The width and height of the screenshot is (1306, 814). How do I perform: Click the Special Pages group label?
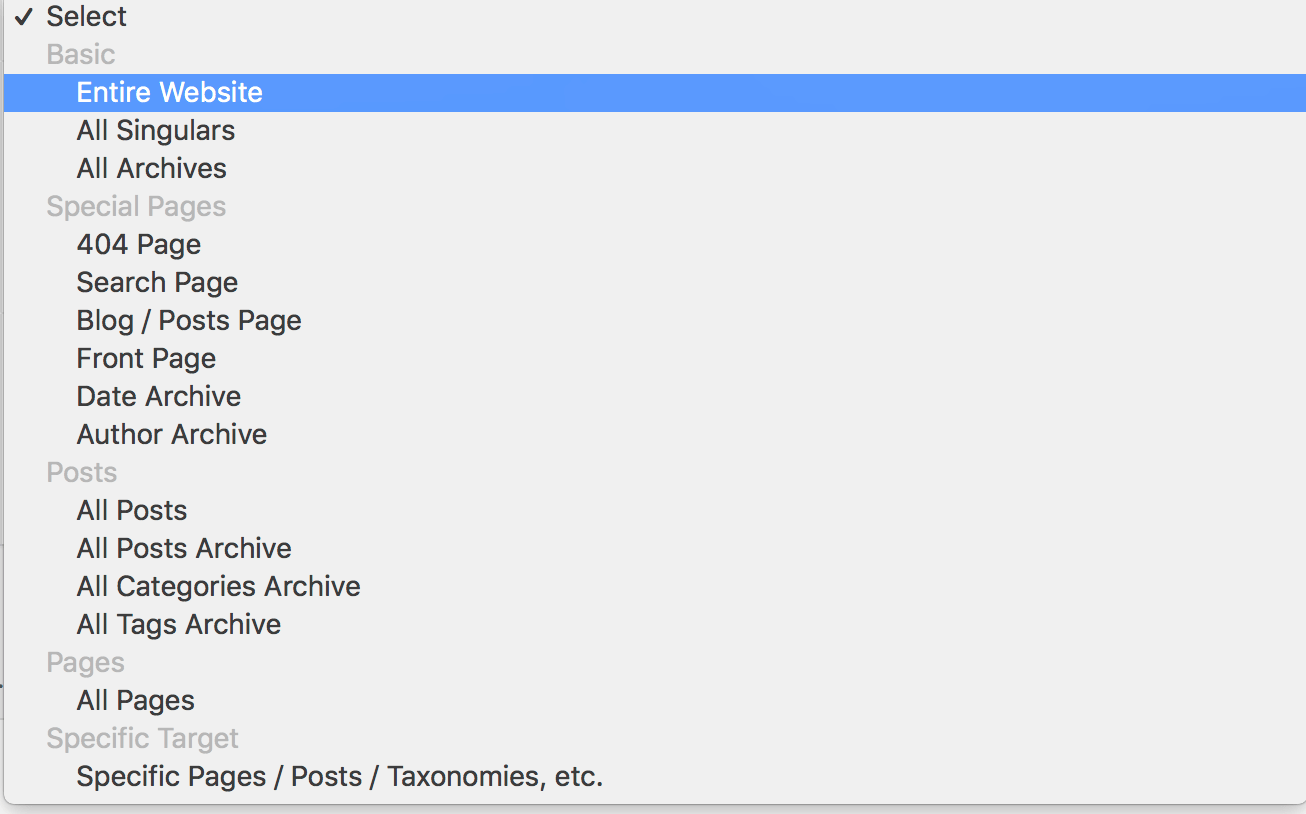[136, 206]
